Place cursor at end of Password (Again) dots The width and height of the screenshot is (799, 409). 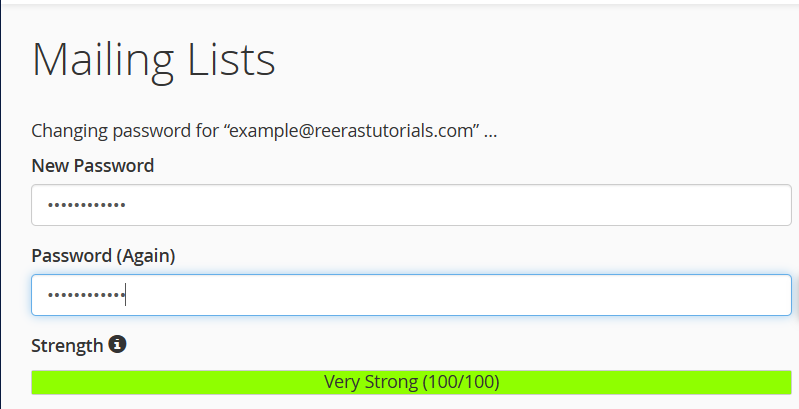click(x=126, y=295)
